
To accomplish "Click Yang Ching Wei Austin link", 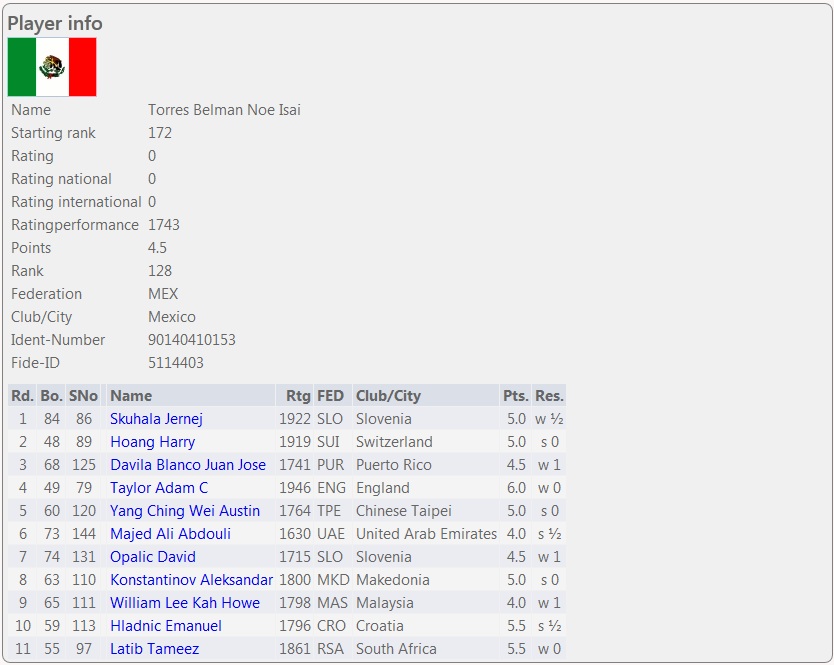I will [185, 511].
